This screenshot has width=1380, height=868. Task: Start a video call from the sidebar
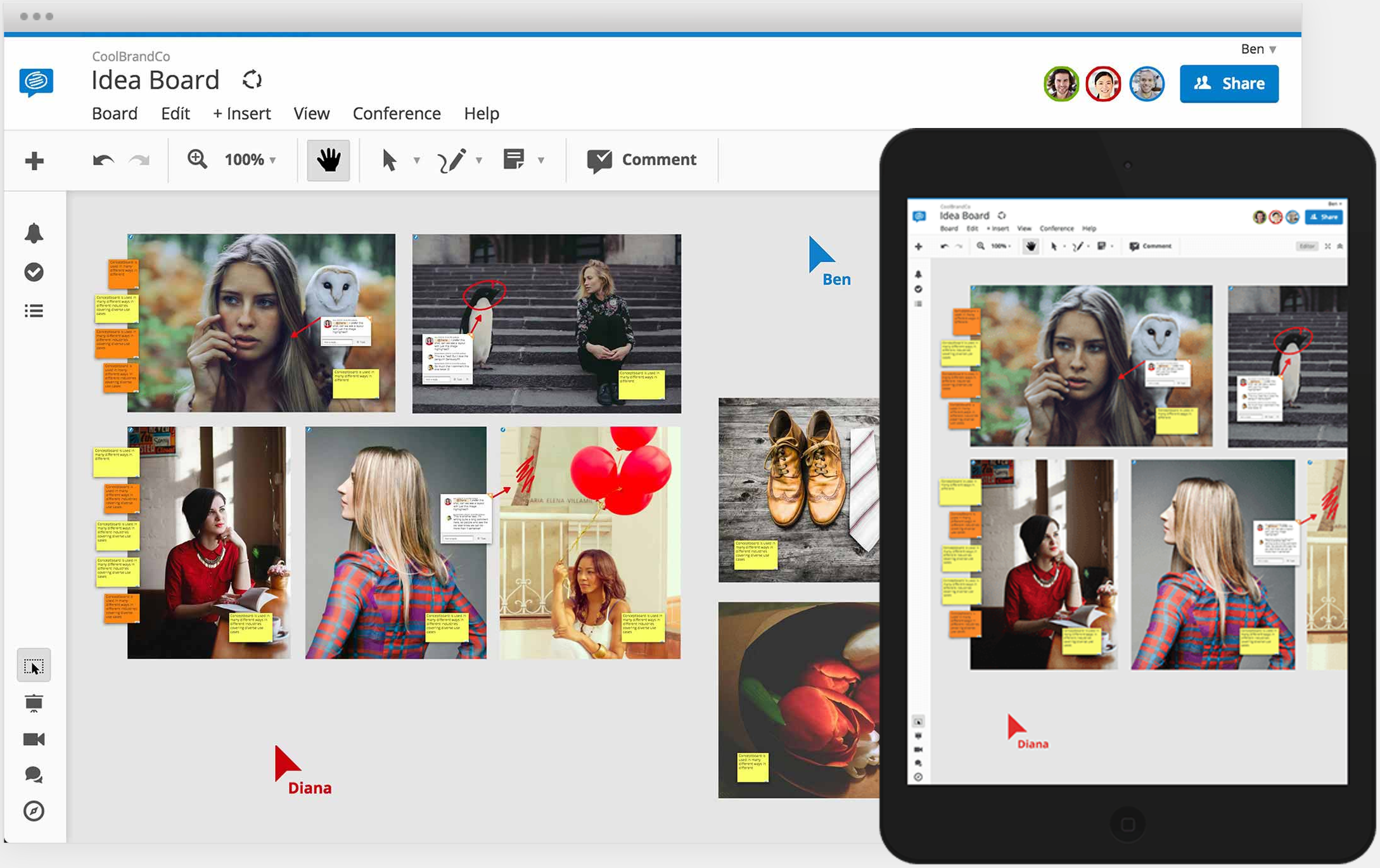coord(34,739)
